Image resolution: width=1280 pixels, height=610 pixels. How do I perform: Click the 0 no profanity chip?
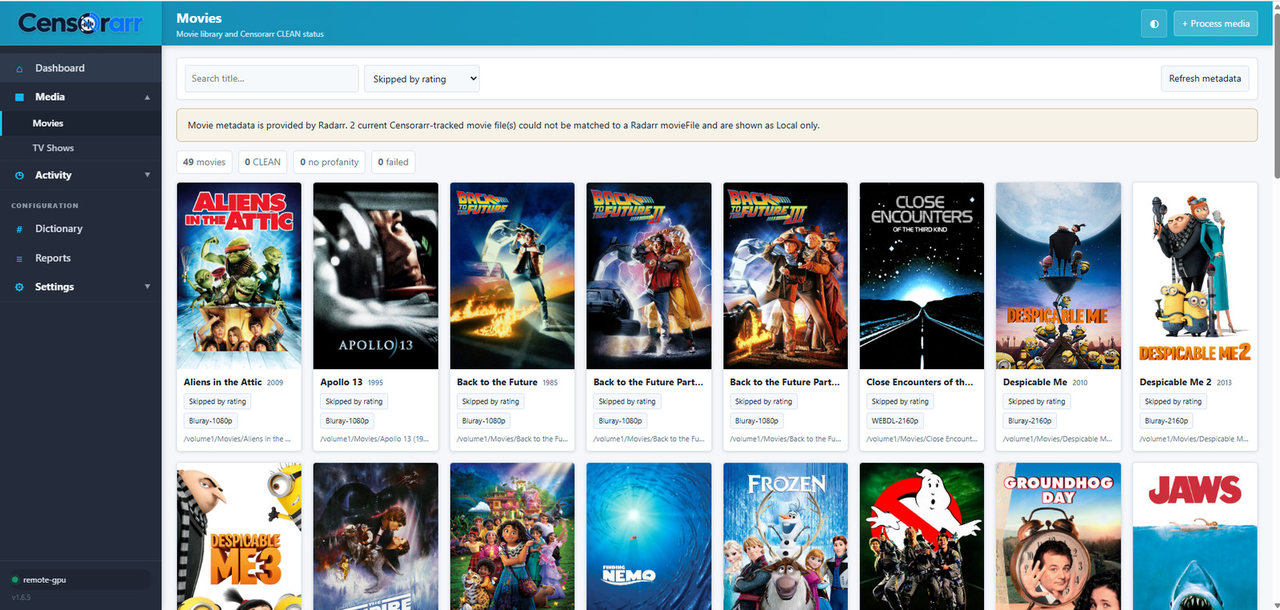click(x=329, y=162)
